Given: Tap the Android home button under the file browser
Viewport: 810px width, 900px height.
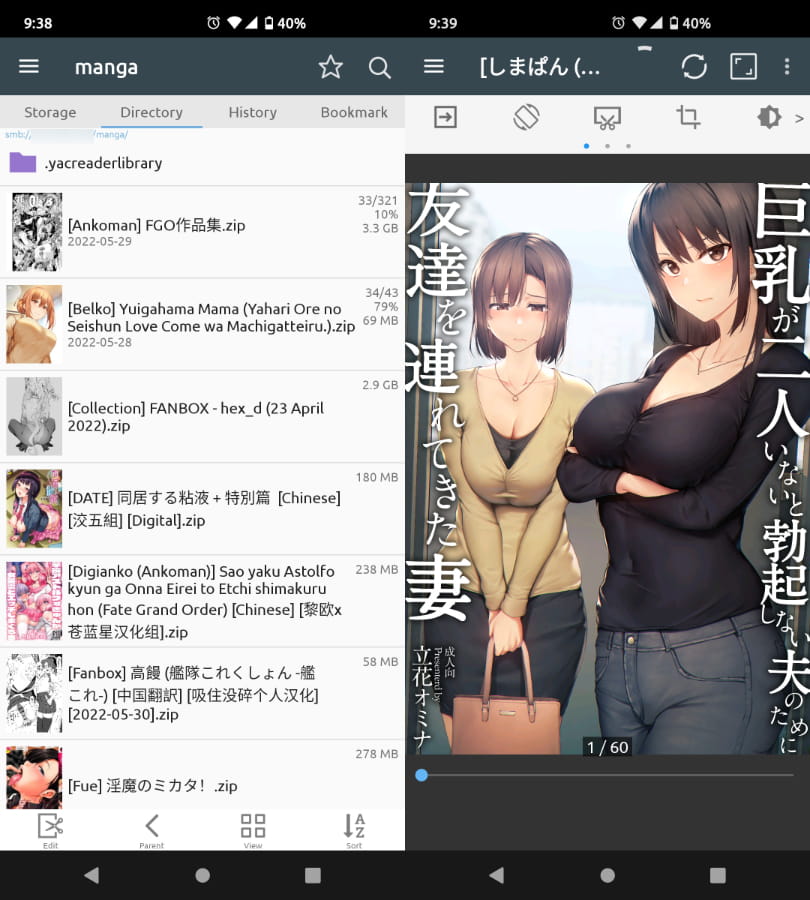Looking at the screenshot, I should pos(202,875).
